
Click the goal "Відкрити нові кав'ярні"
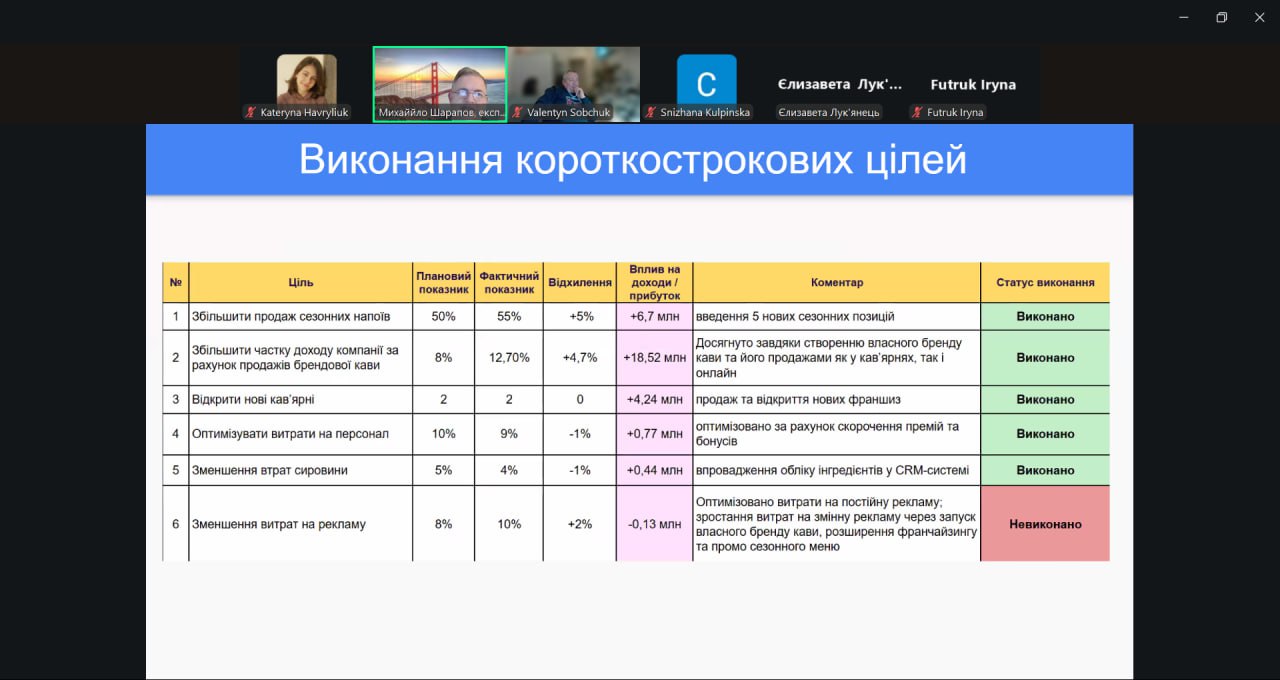pos(245,400)
